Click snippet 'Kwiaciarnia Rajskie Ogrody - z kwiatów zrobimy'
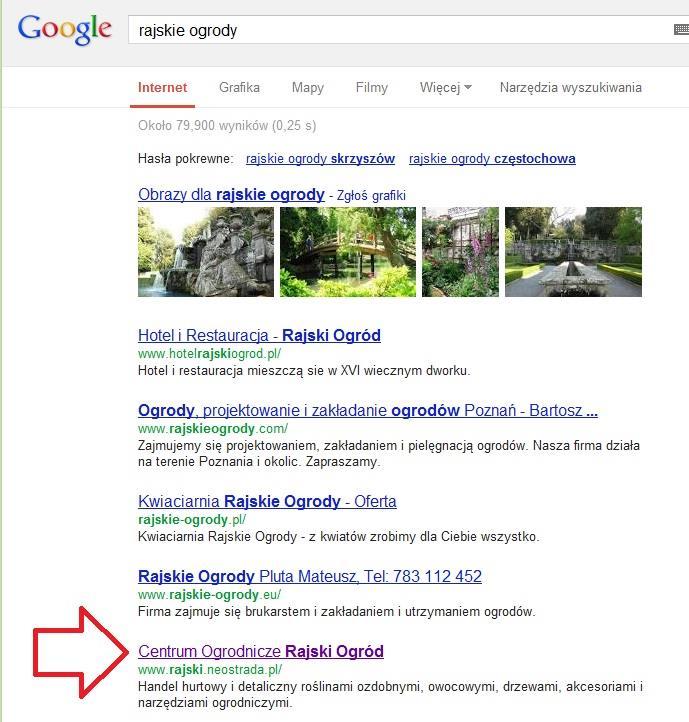The height and width of the screenshot is (722, 689). click(339, 536)
